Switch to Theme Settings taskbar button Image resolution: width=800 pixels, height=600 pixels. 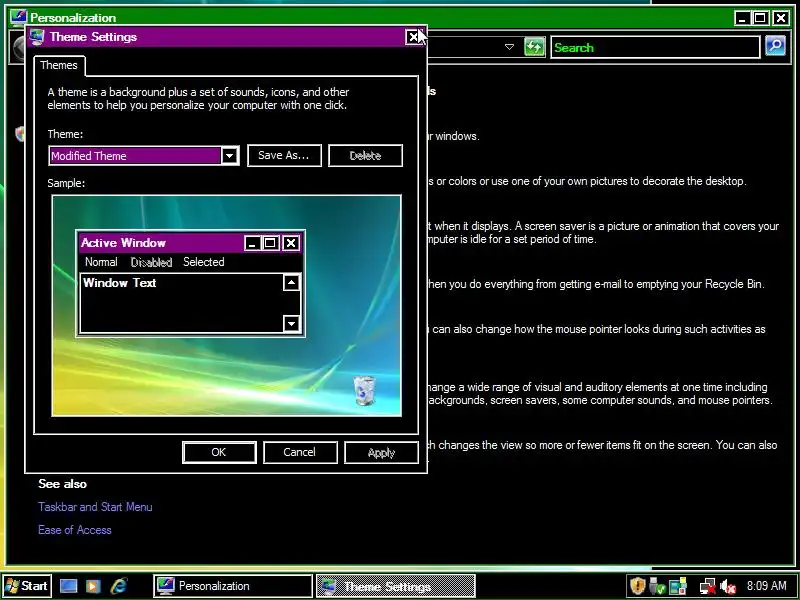(396, 586)
